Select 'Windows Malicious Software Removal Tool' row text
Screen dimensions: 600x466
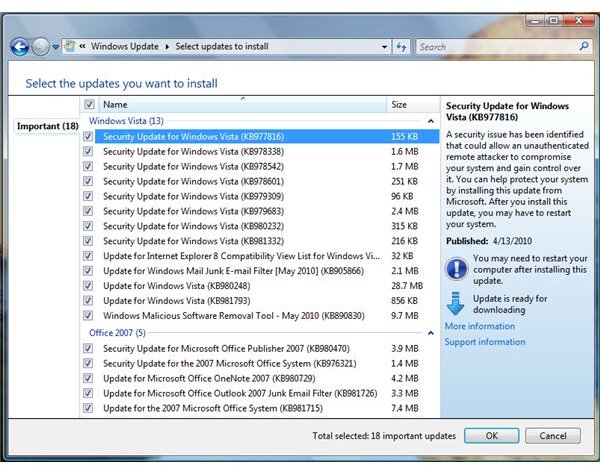[233, 316]
